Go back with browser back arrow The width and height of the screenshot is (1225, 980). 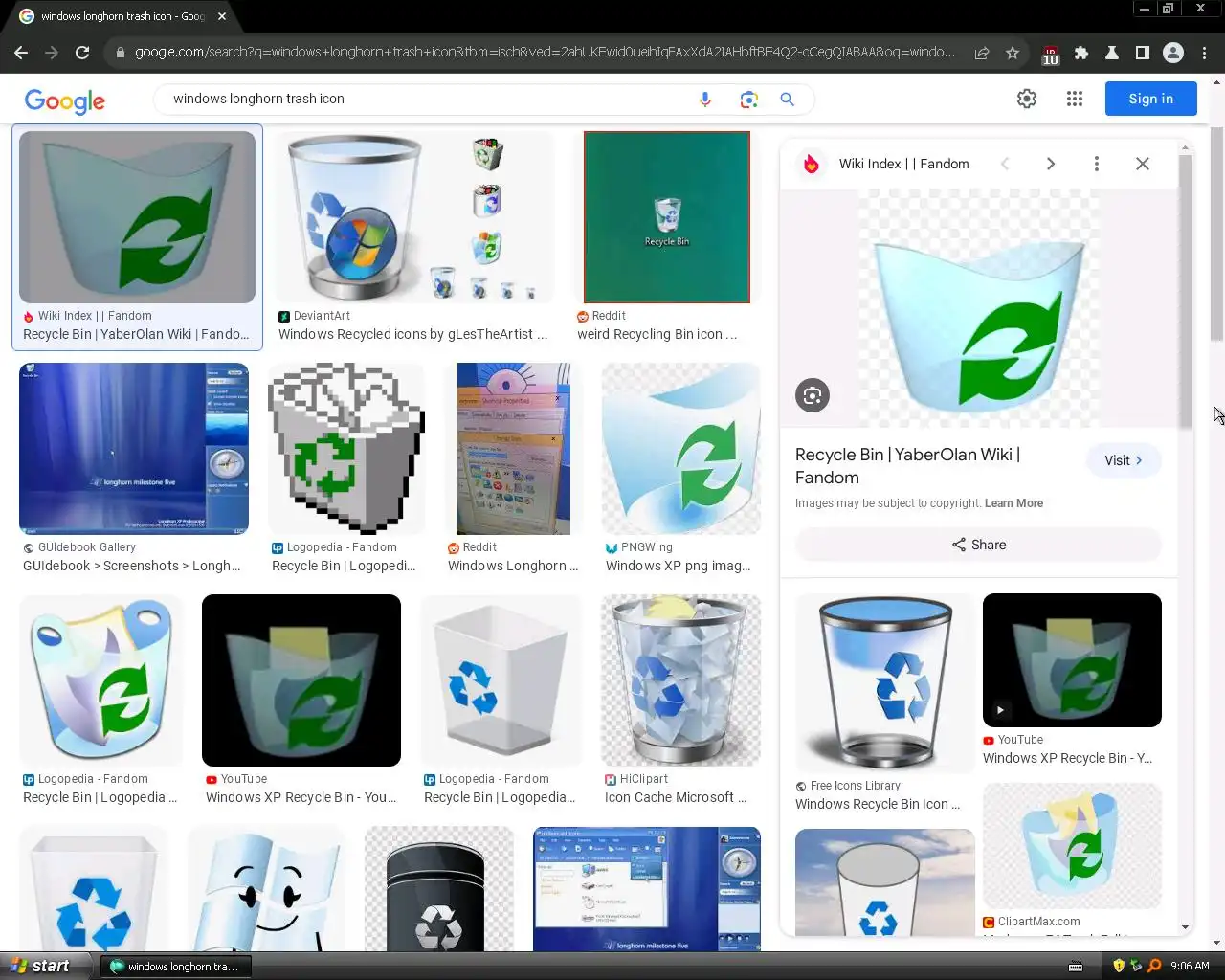pyautogui.click(x=21, y=53)
